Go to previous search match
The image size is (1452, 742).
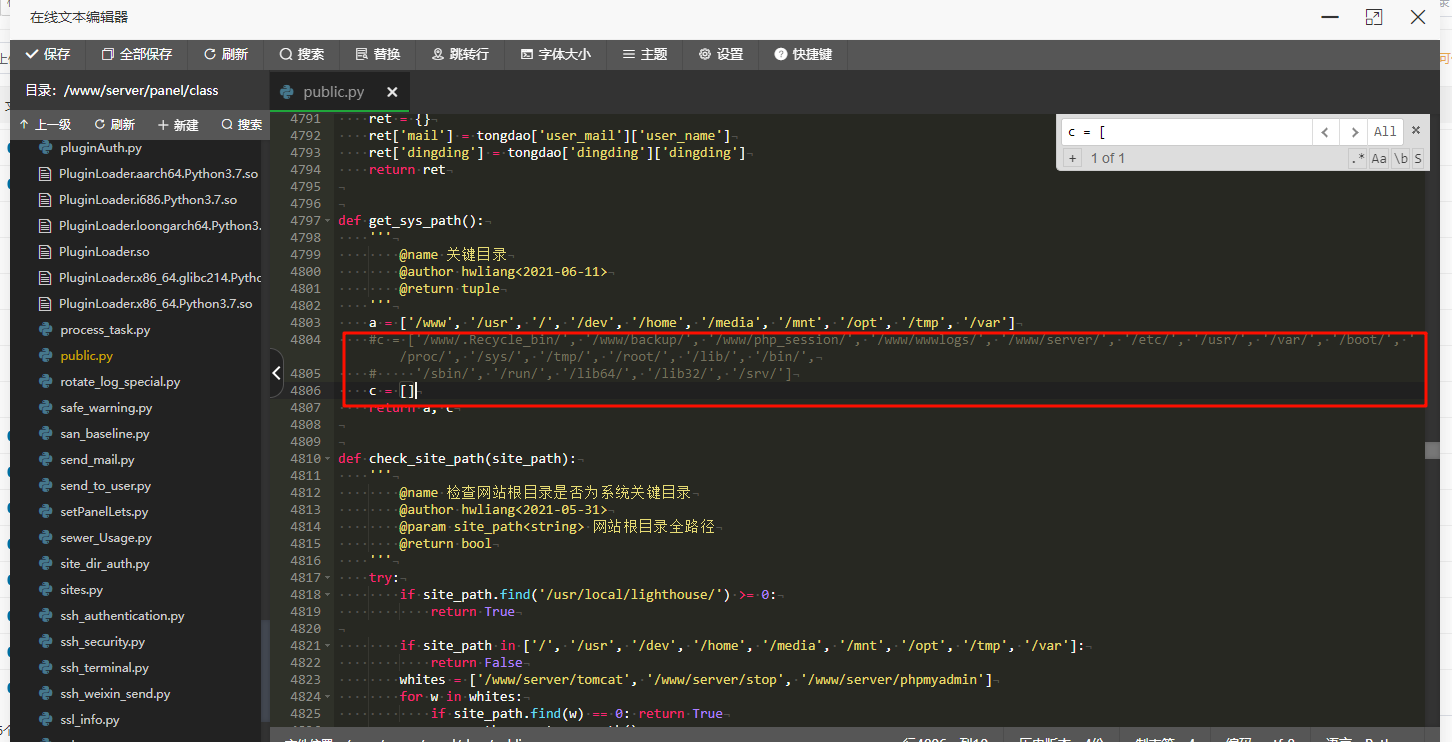pos(1325,132)
